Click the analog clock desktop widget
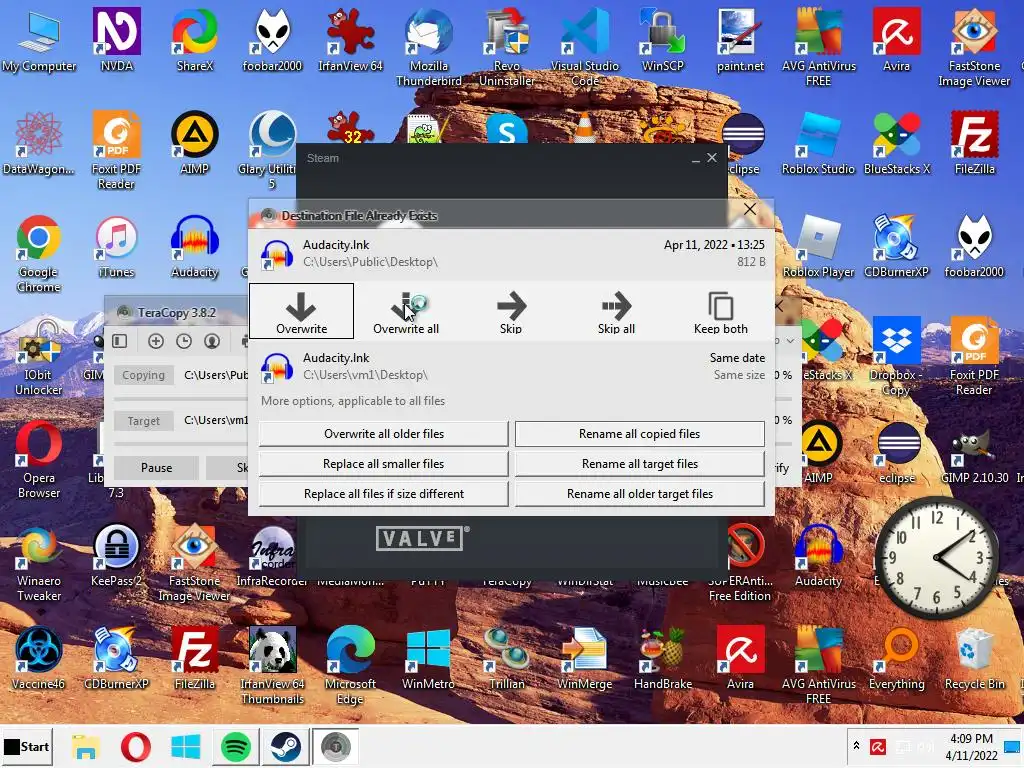Screen dimensions: 1024x768 (x=937, y=557)
